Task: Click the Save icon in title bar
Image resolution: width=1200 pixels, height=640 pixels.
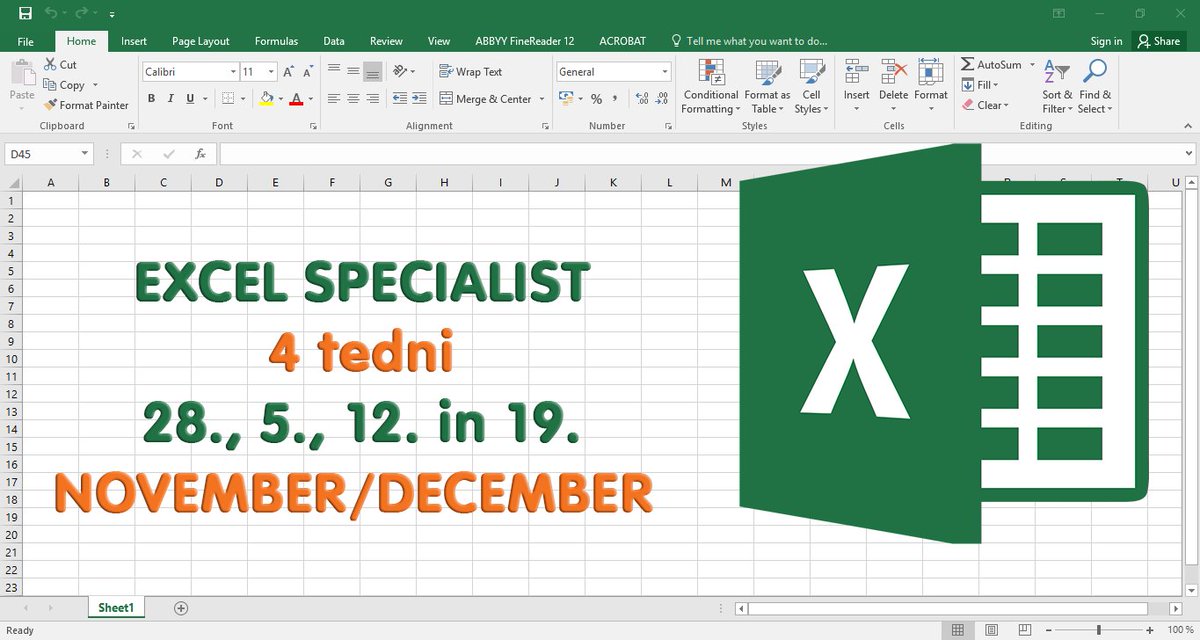Action: coord(24,14)
